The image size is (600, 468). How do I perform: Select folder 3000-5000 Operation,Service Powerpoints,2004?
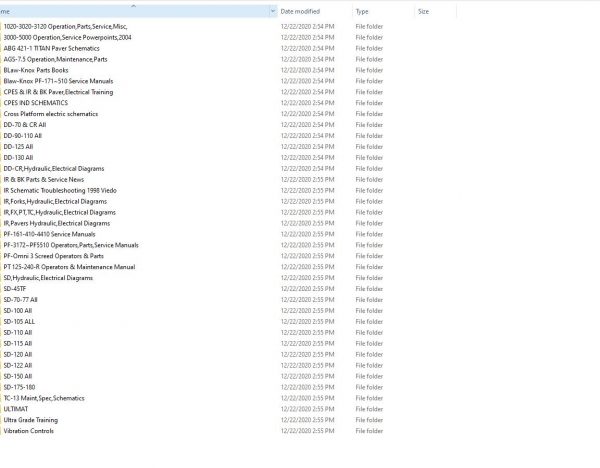[67, 38]
